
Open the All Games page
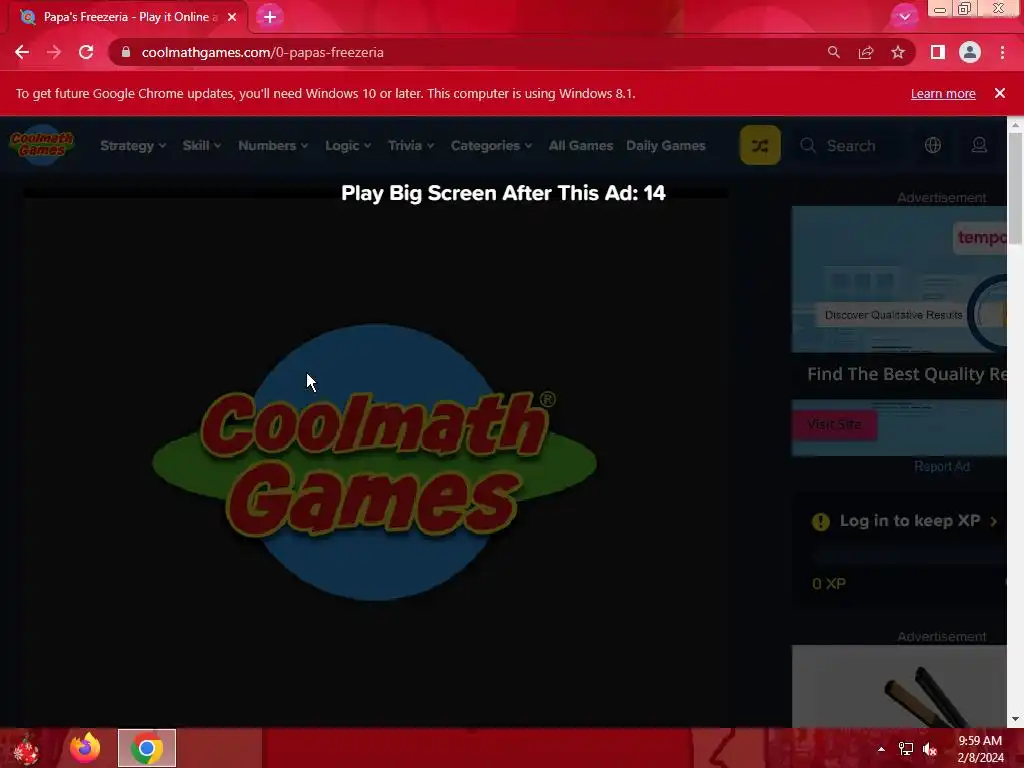(581, 146)
